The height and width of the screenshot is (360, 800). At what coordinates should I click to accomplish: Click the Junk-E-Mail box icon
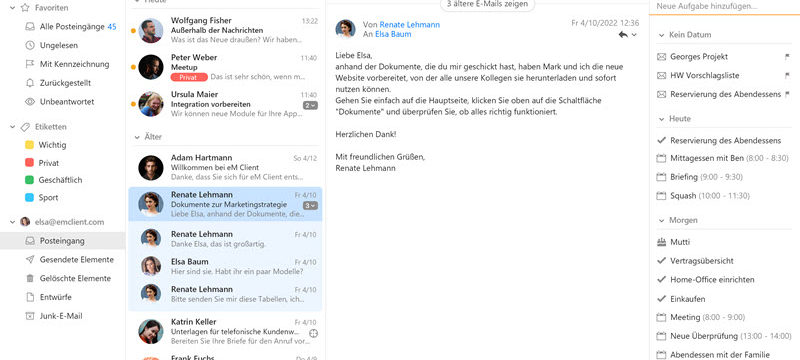[x=30, y=316]
